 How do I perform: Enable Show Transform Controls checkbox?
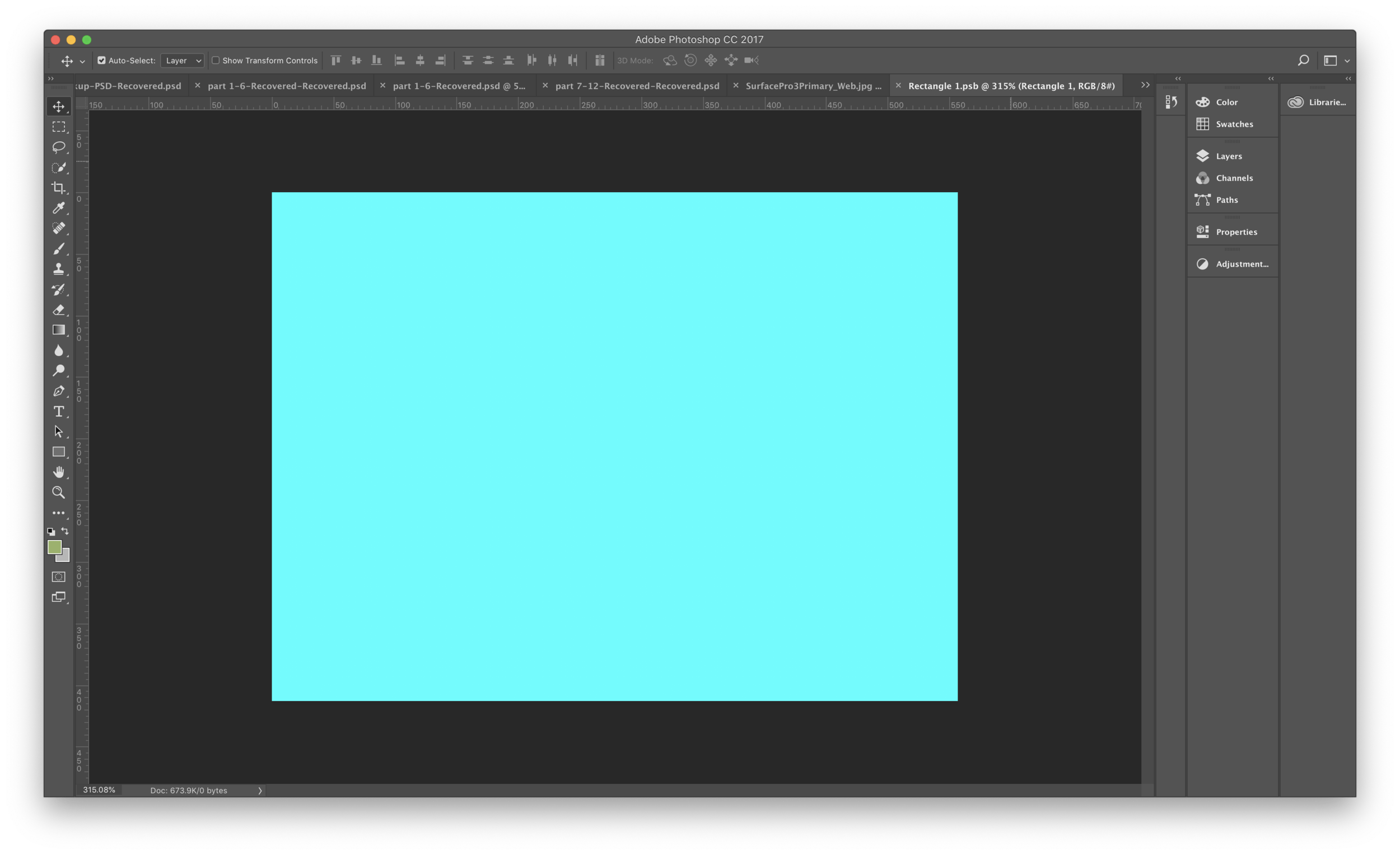pyautogui.click(x=216, y=61)
